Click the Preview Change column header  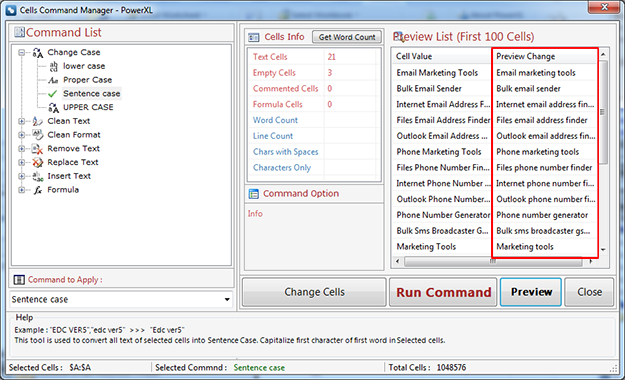point(544,57)
